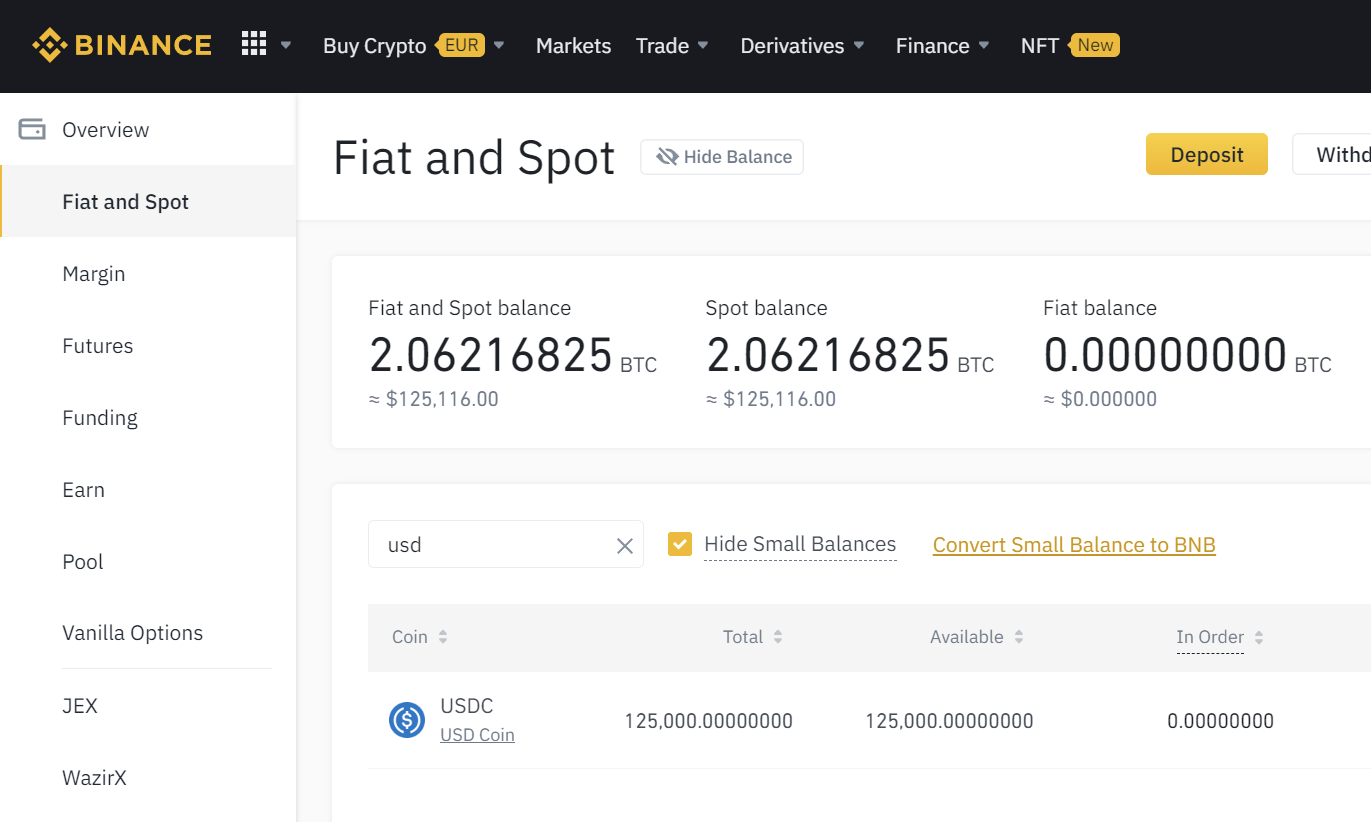
Task: Open the Finance menu
Action: [x=932, y=46]
